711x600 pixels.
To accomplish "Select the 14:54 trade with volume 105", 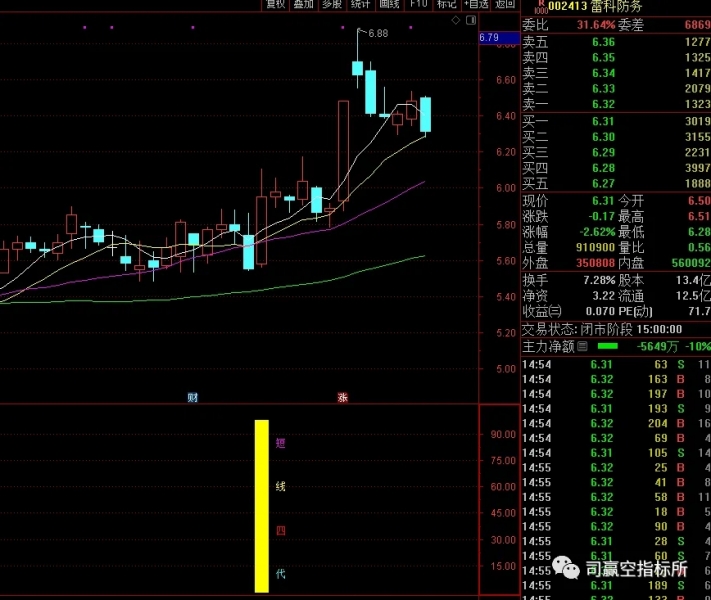I will [x=616, y=453].
